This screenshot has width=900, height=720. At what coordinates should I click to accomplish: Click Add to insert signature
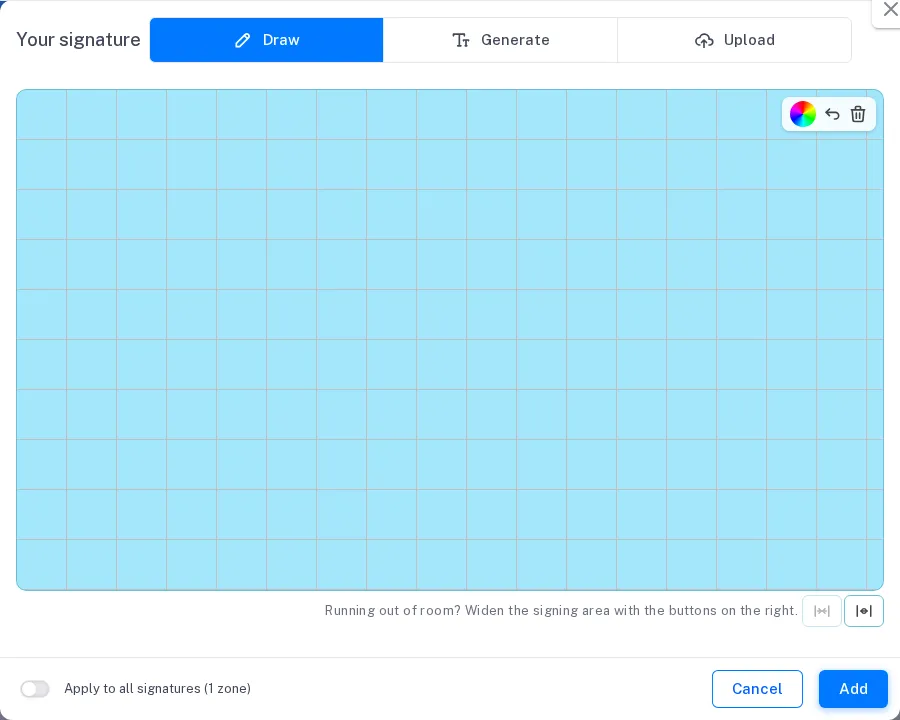(853, 688)
